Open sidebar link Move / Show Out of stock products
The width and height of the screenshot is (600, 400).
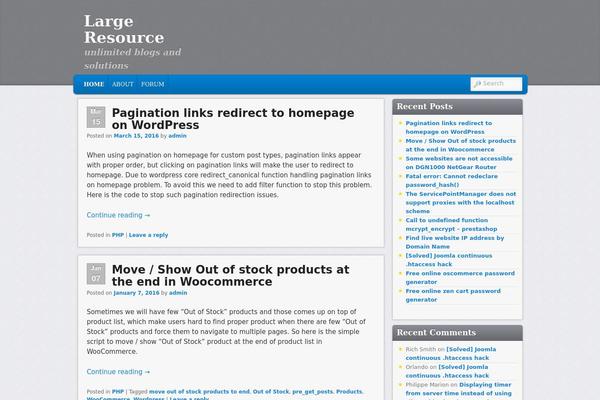click(461, 145)
